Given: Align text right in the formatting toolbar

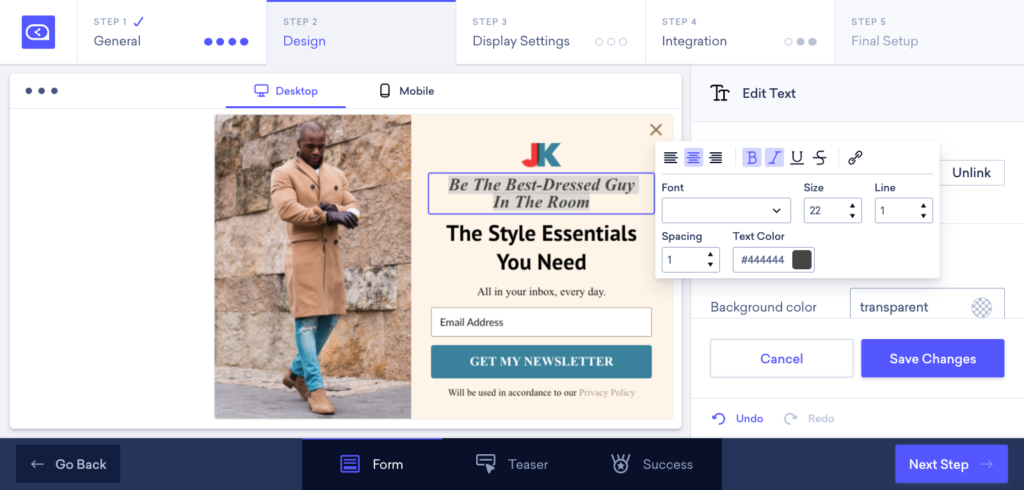Looking at the screenshot, I should tap(716, 157).
